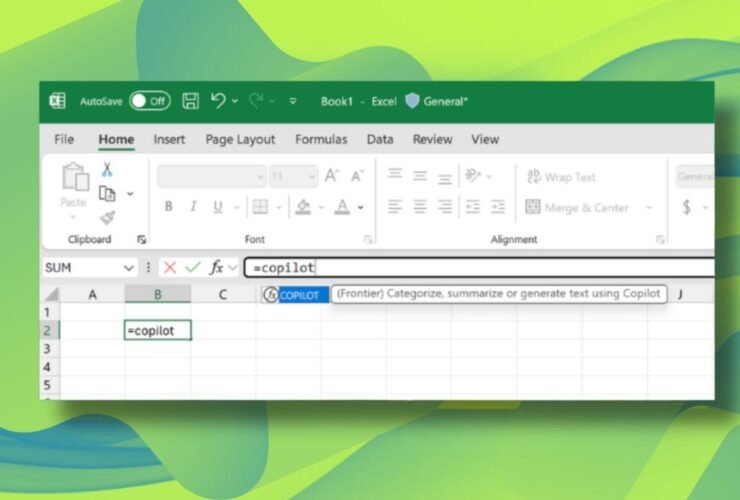Select COPILOT autocomplete suggestion
Screen dimensions: 740x500
coord(295,295)
